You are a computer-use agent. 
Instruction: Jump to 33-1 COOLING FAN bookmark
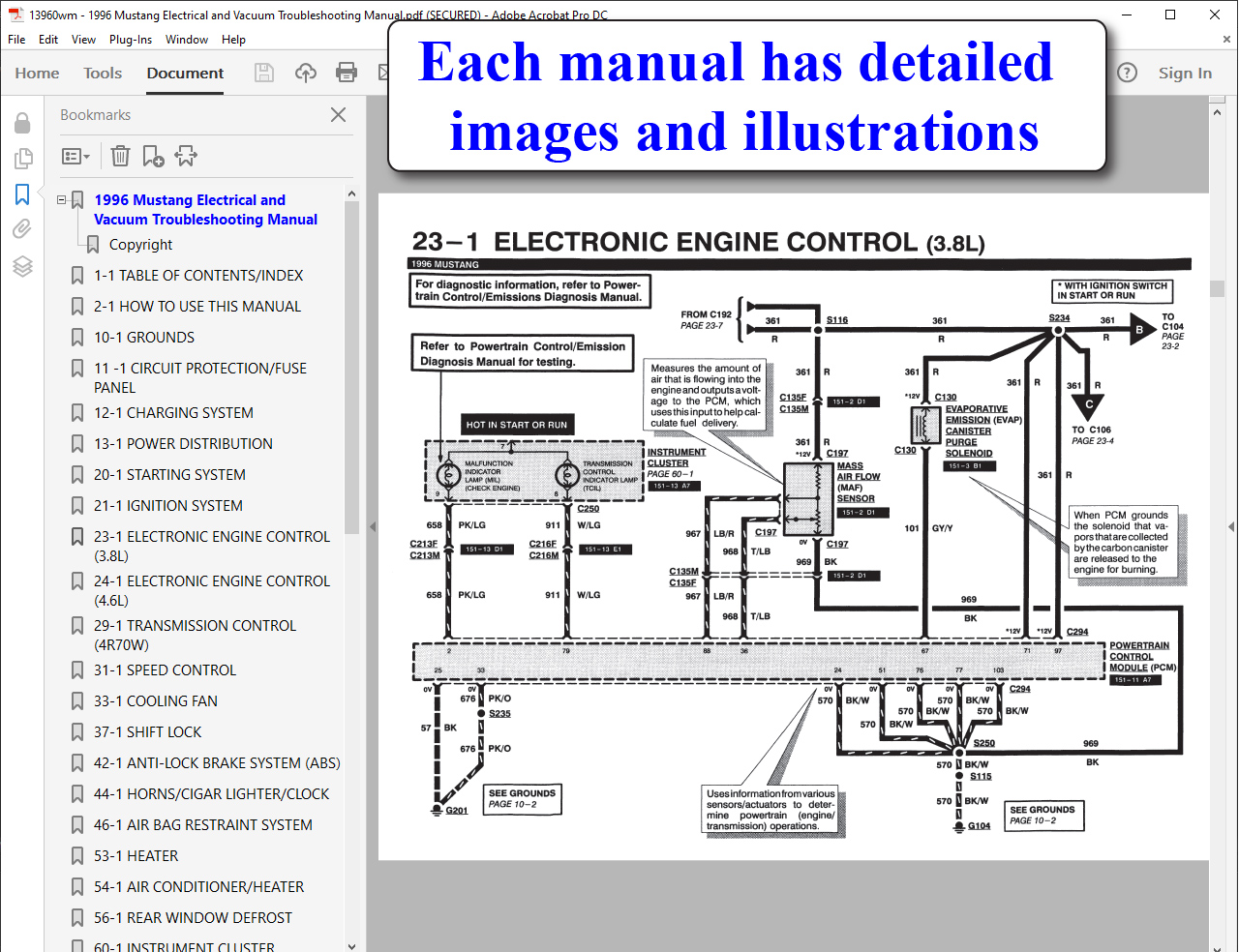point(156,701)
